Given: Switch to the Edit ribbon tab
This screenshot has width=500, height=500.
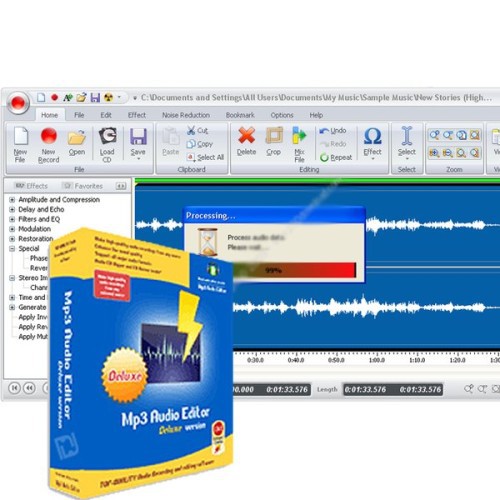Looking at the screenshot, I should [106, 115].
